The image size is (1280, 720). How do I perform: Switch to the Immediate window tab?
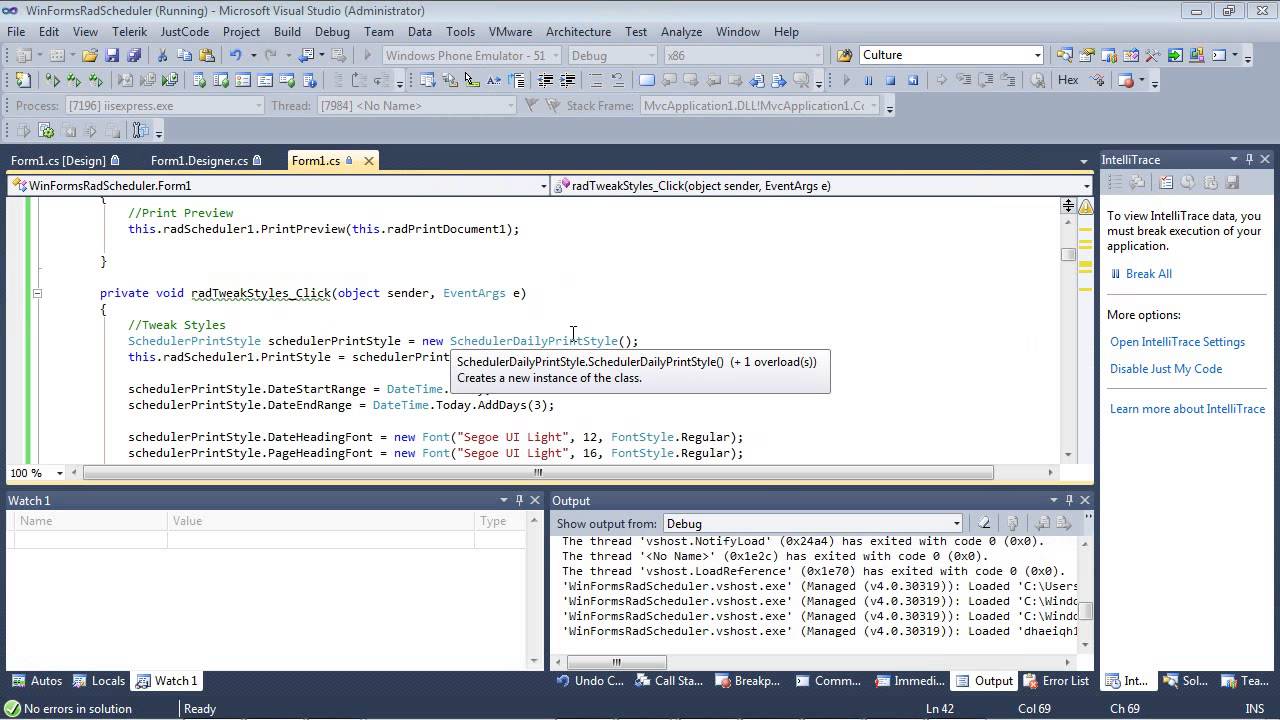[910, 681]
